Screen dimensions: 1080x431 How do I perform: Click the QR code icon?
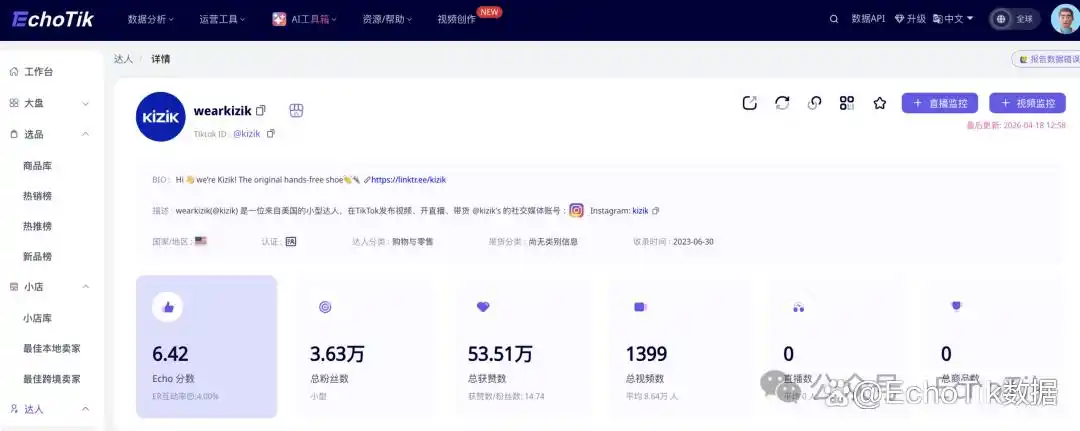click(x=847, y=103)
